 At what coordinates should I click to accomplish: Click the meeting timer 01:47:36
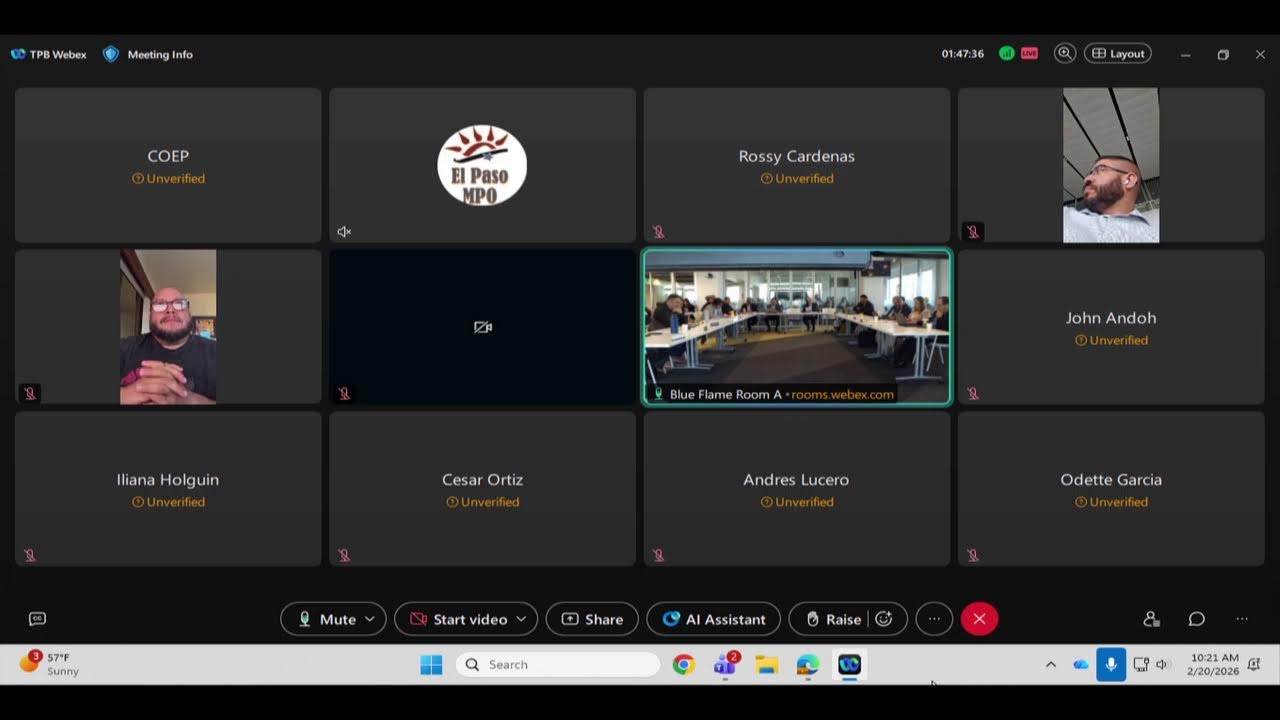click(962, 54)
